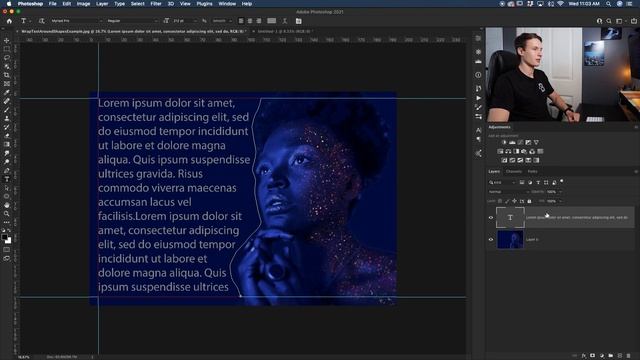This screenshot has height=360, width=640.
Task: Switch to the Paths tab
Action: click(x=533, y=171)
